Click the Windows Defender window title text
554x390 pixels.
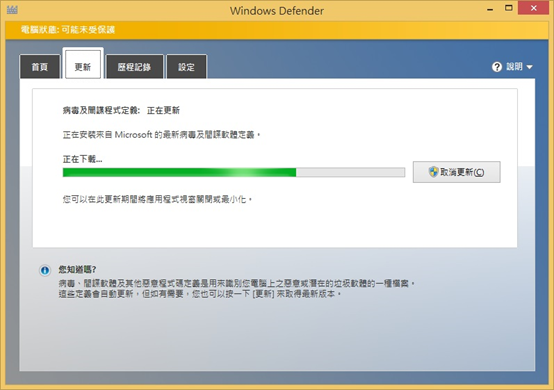pyautogui.click(x=277, y=11)
